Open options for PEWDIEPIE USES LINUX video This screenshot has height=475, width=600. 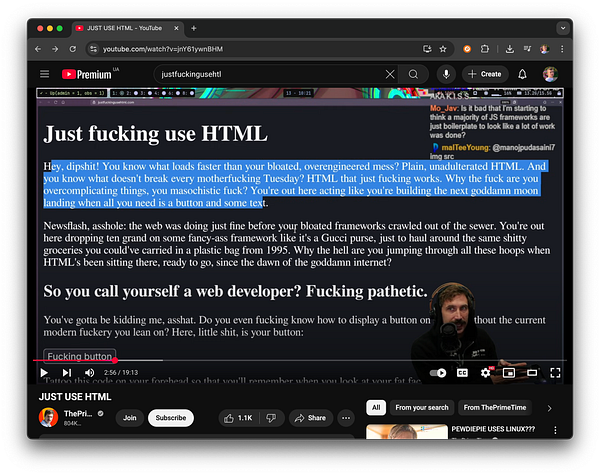[555, 430]
